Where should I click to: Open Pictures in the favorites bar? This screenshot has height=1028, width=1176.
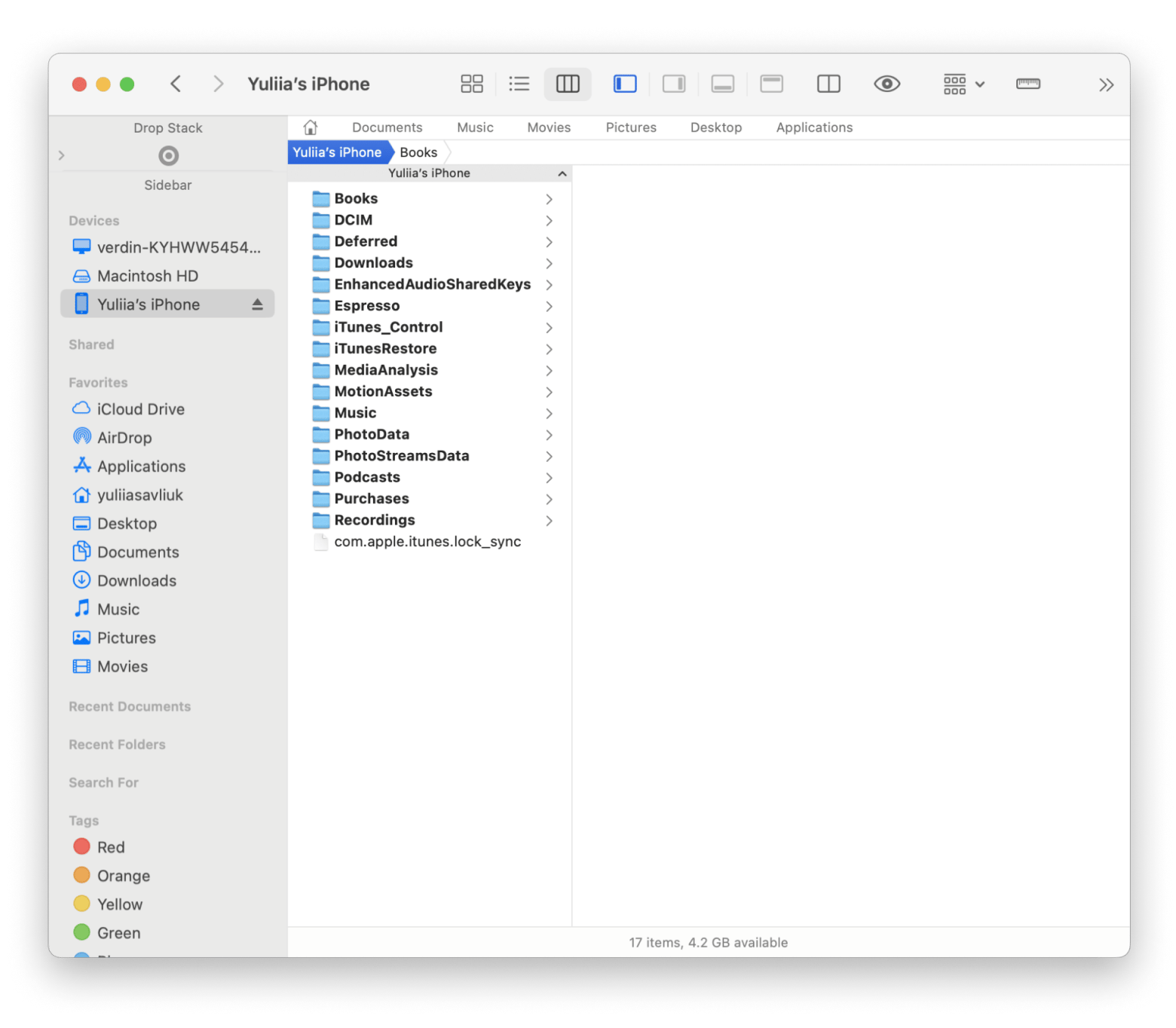tap(631, 127)
